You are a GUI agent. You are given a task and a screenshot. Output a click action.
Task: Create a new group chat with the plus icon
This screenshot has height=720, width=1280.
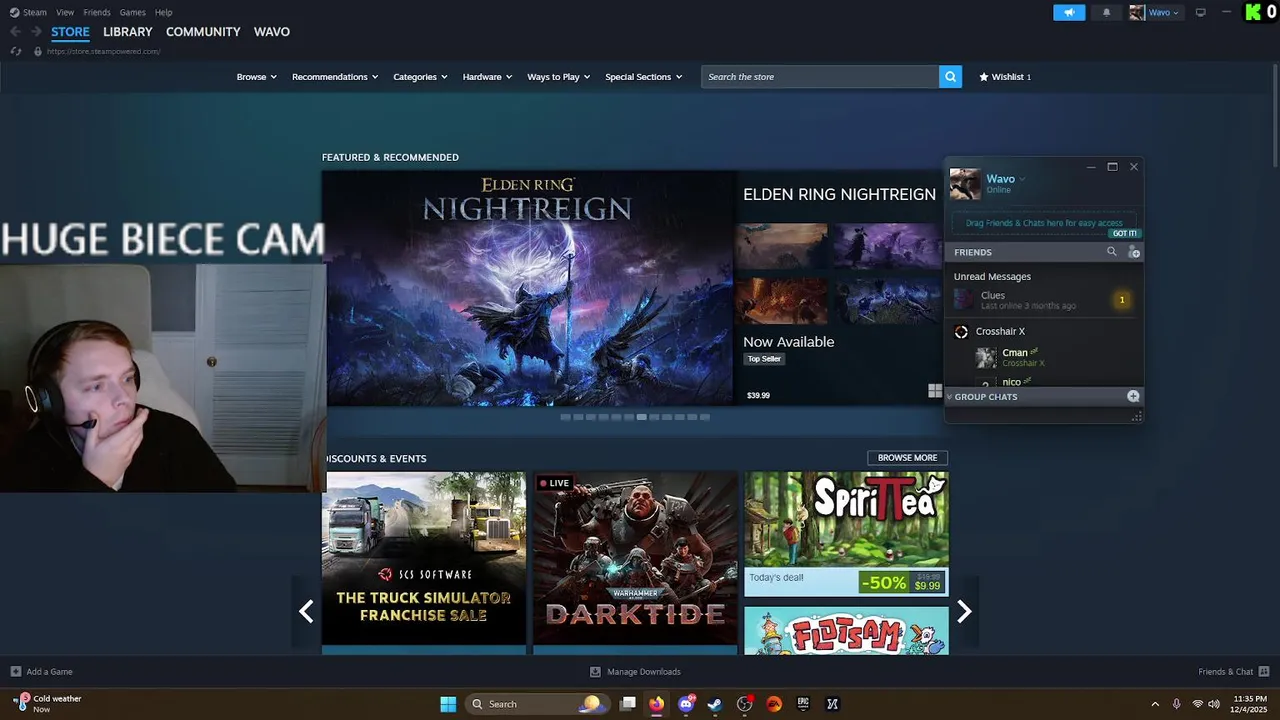[x=1133, y=396]
